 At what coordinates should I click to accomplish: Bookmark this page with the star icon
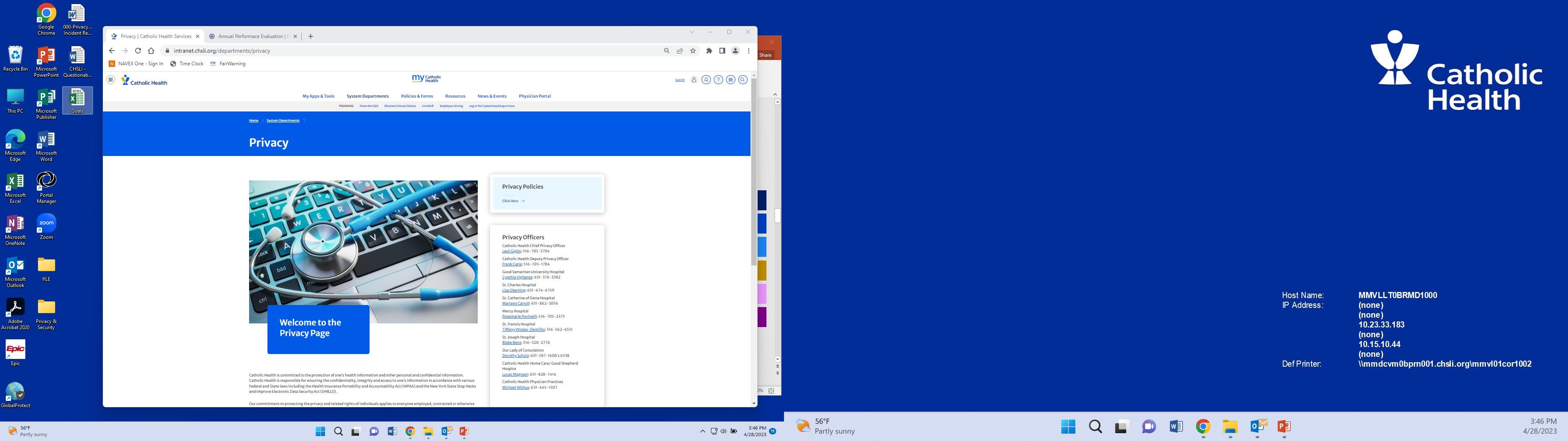[x=693, y=51]
